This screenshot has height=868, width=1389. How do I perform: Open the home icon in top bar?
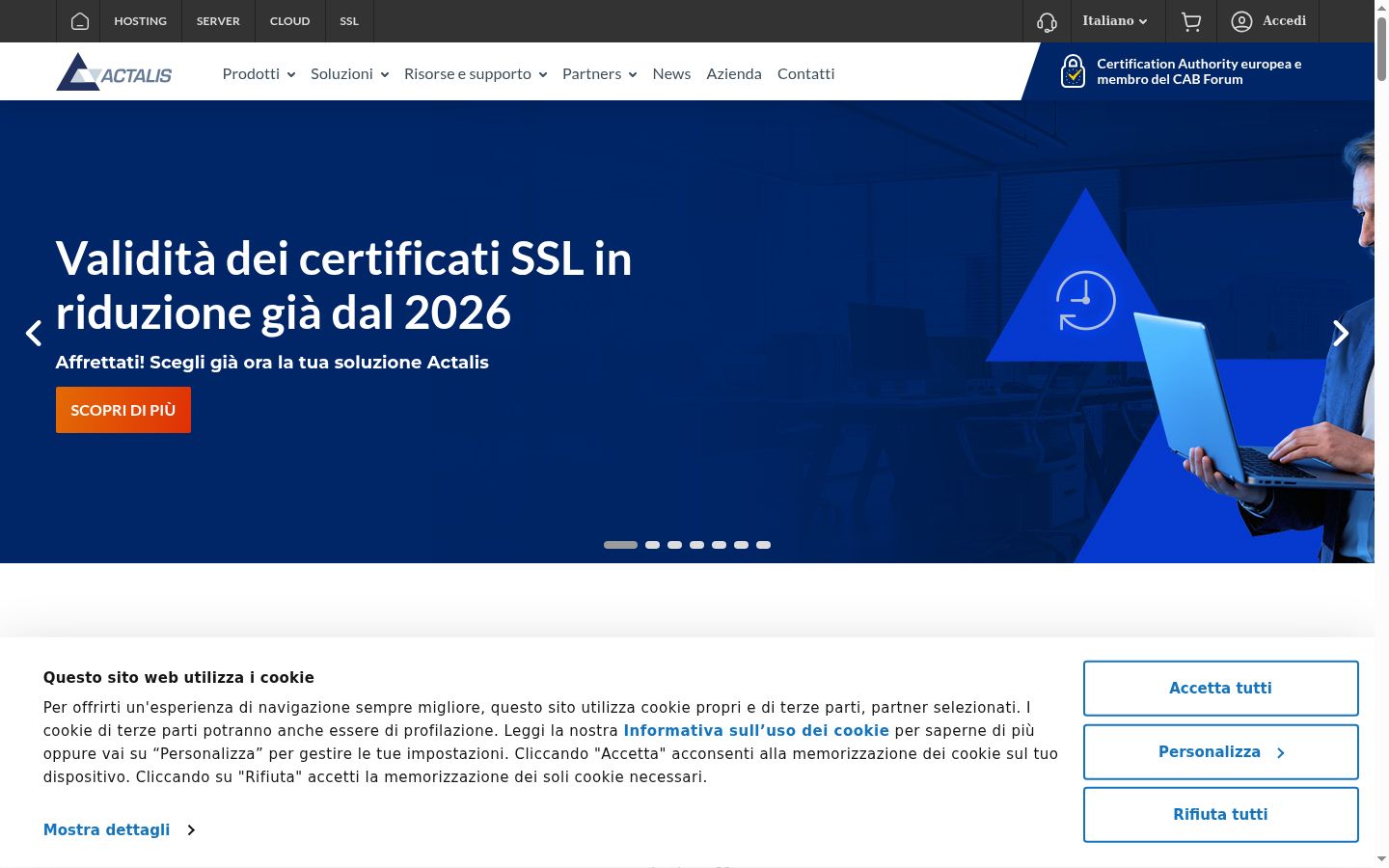click(80, 21)
